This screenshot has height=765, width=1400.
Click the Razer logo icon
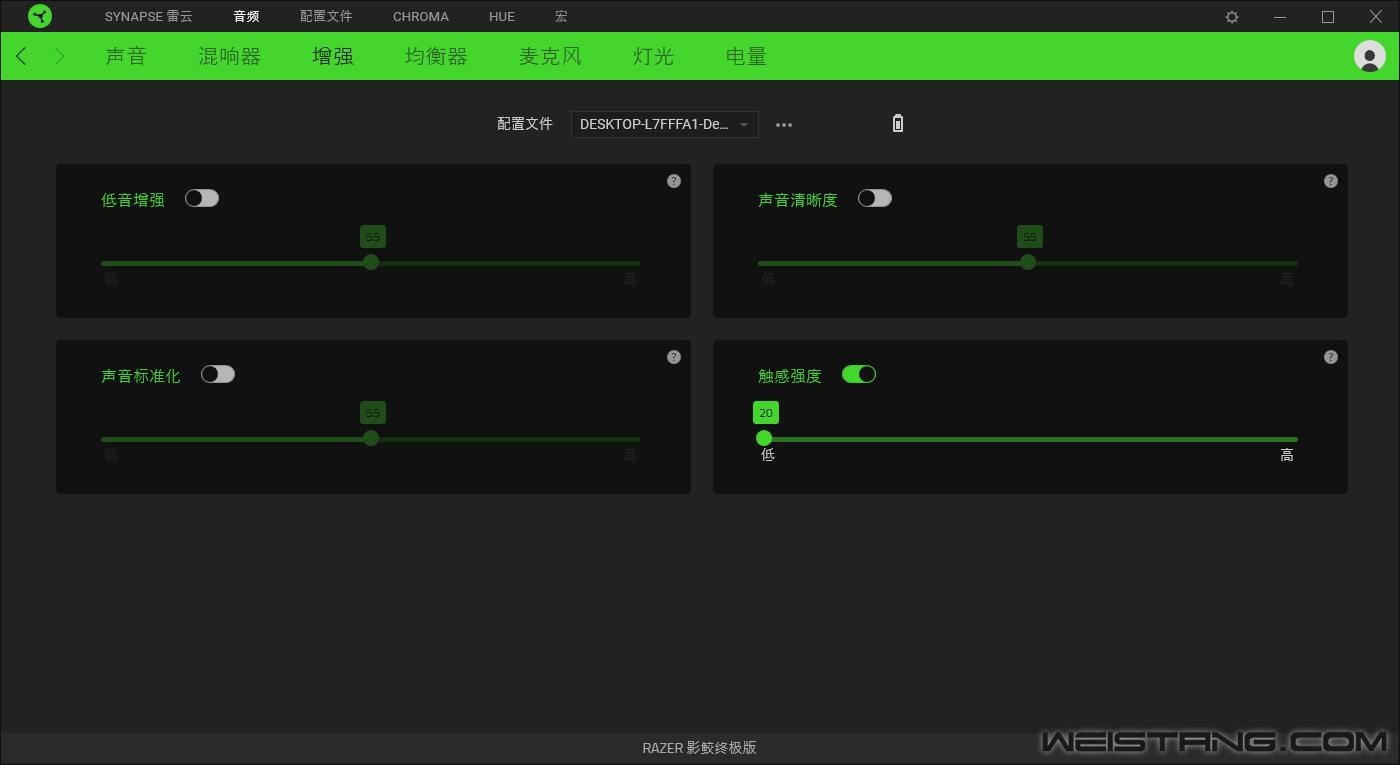40,16
